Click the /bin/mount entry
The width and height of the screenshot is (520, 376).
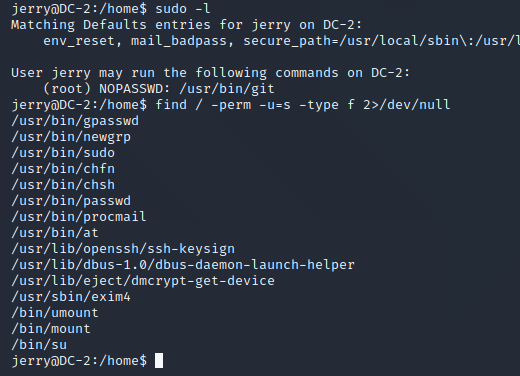(x=51, y=329)
